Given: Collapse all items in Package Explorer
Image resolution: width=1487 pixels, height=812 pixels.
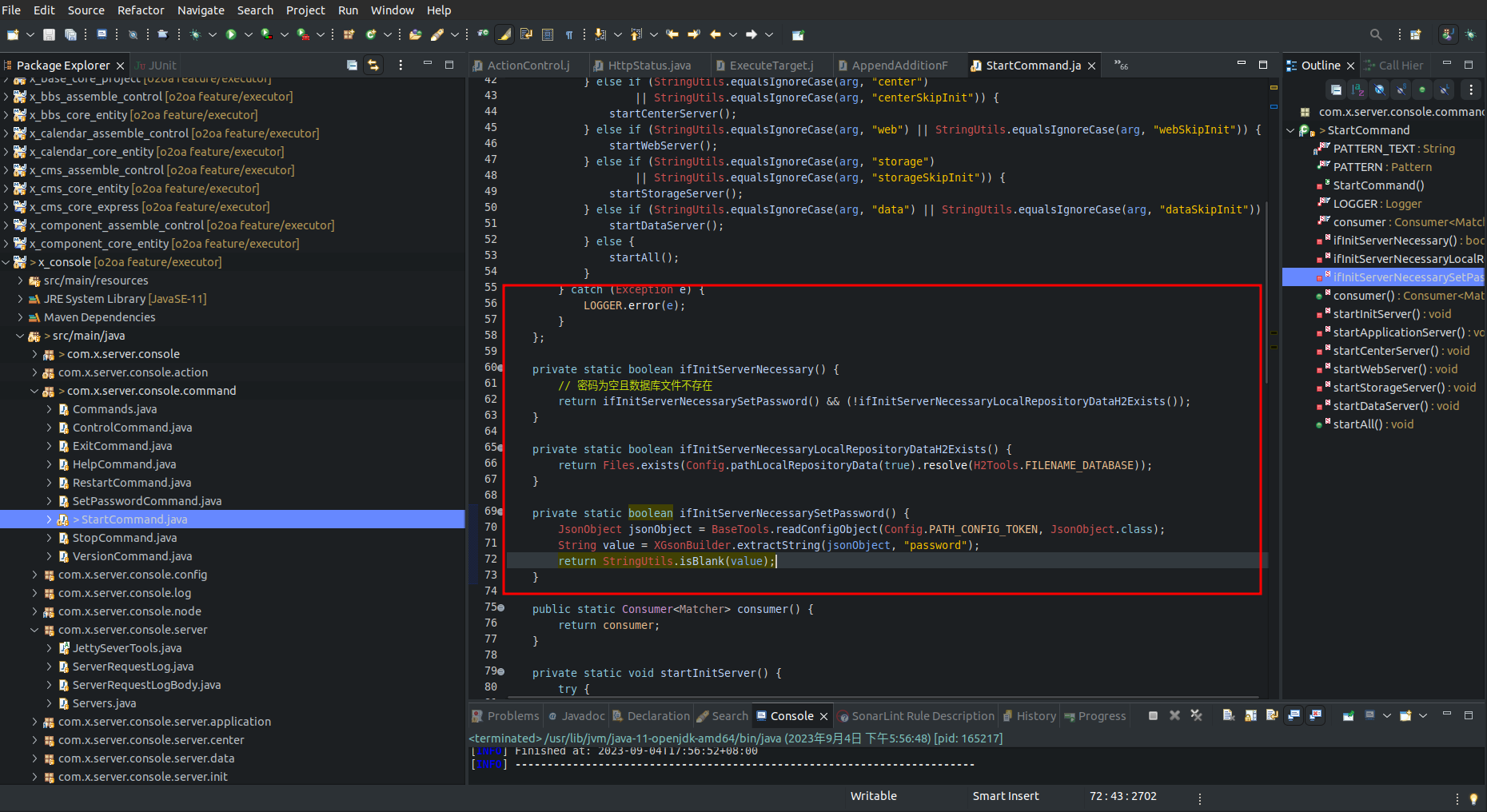Looking at the screenshot, I should point(352,66).
